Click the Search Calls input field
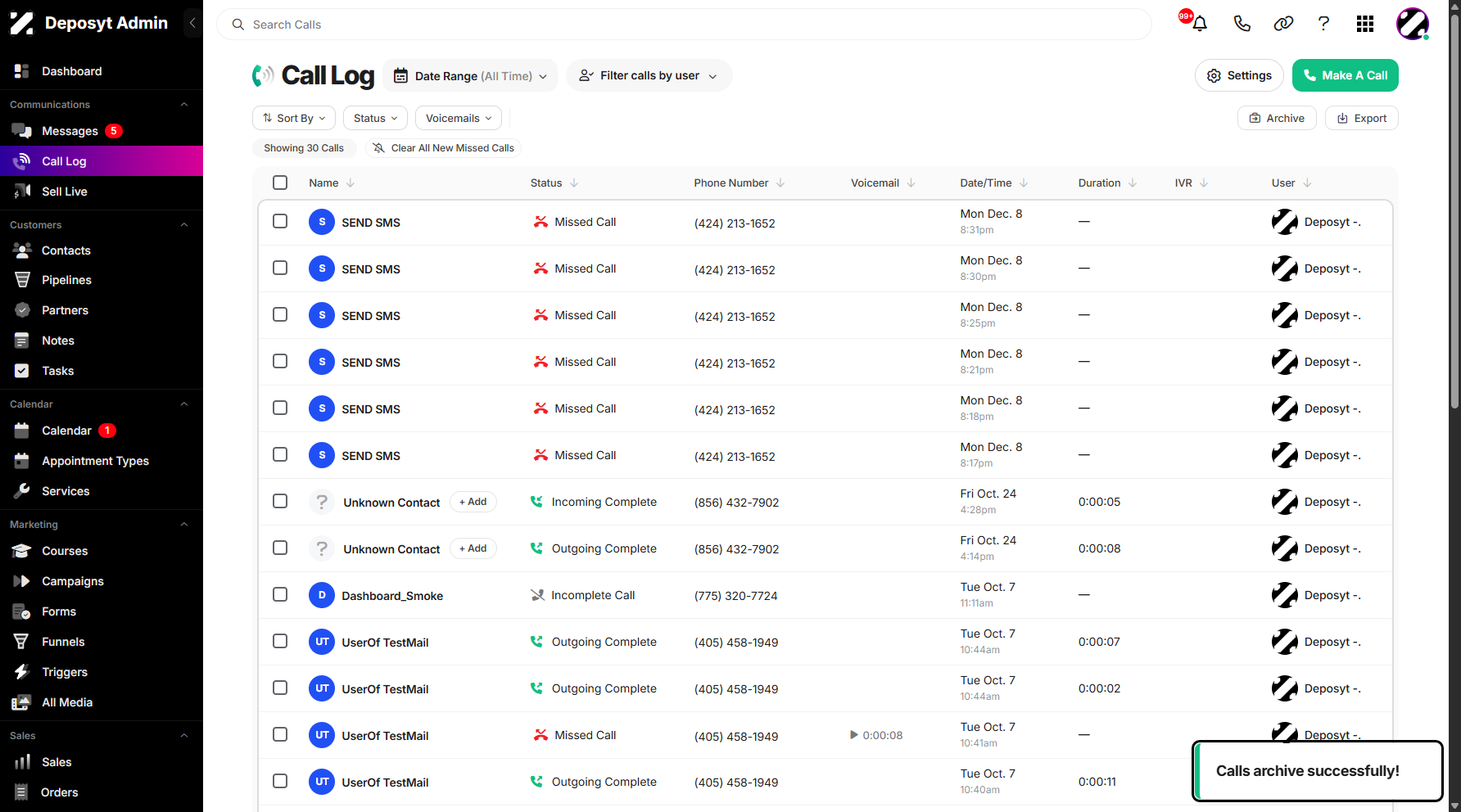This screenshot has width=1461, height=812. [x=684, y=25]
